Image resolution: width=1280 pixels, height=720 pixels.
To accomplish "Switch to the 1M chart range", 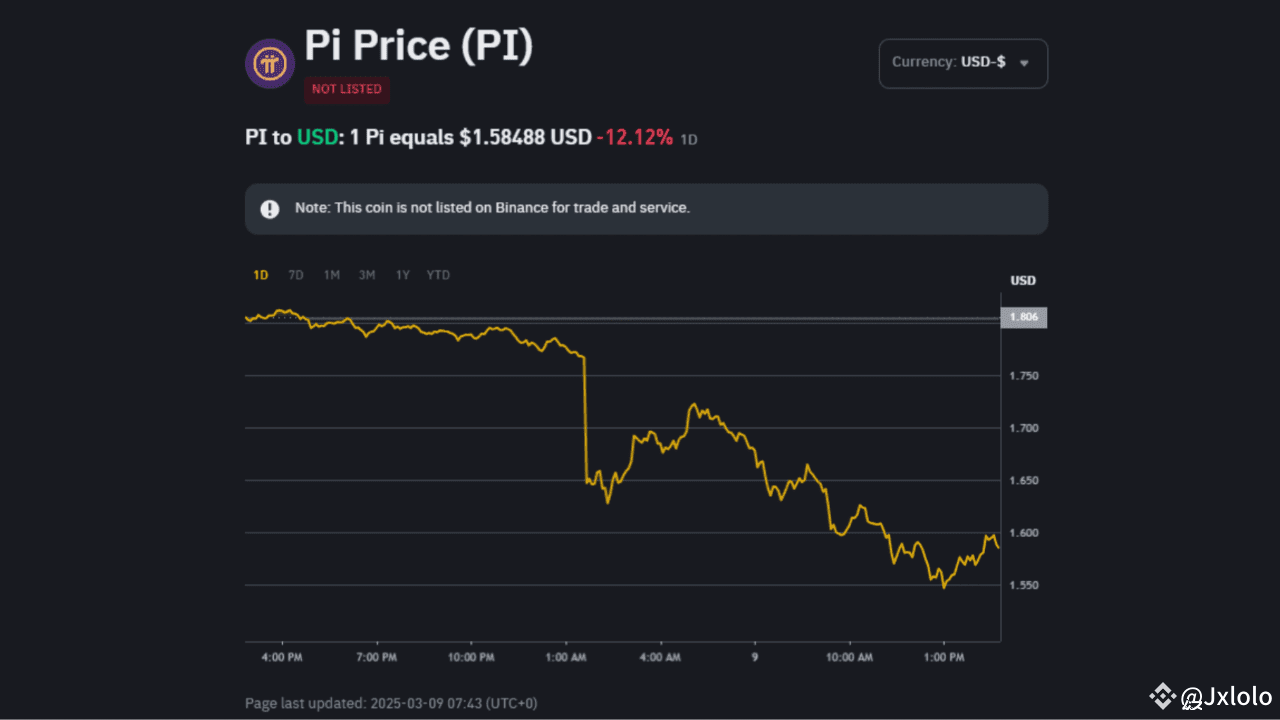I will (x=331, y=275).
